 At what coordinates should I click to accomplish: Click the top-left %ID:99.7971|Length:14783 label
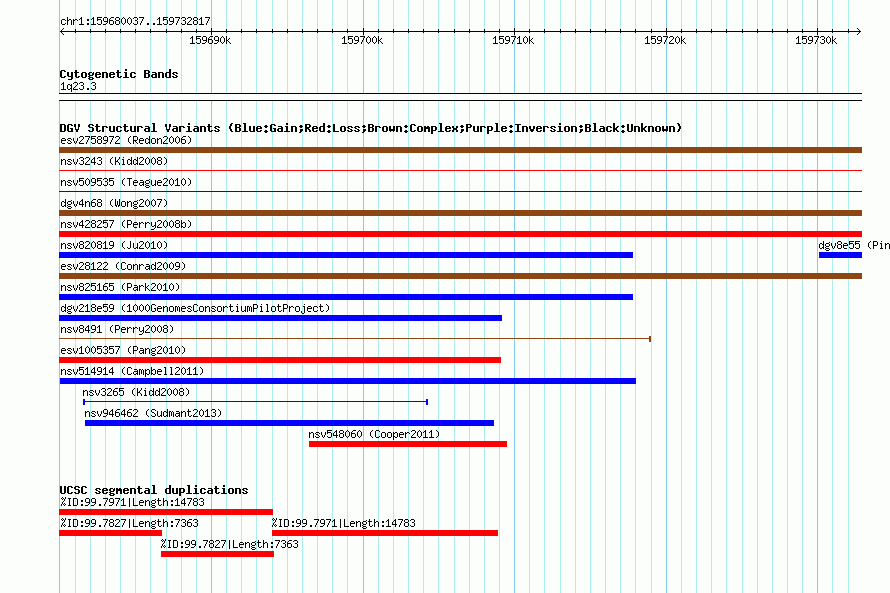coord(132,502)
